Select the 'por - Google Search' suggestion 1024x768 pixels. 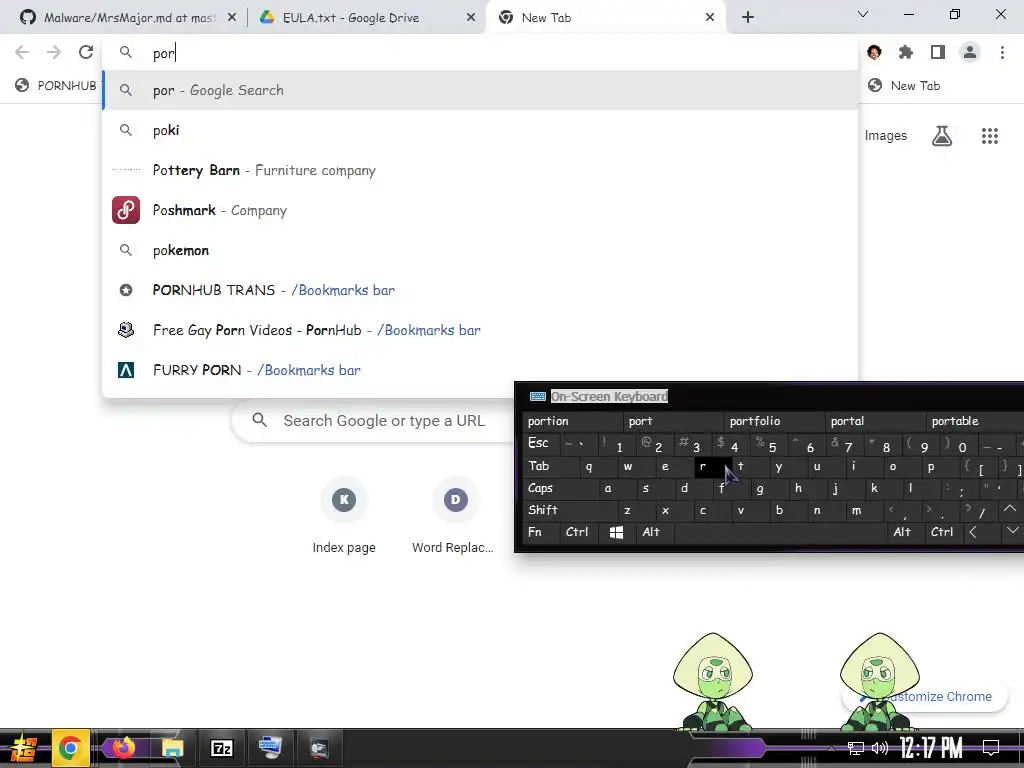(x=480, y=90)
